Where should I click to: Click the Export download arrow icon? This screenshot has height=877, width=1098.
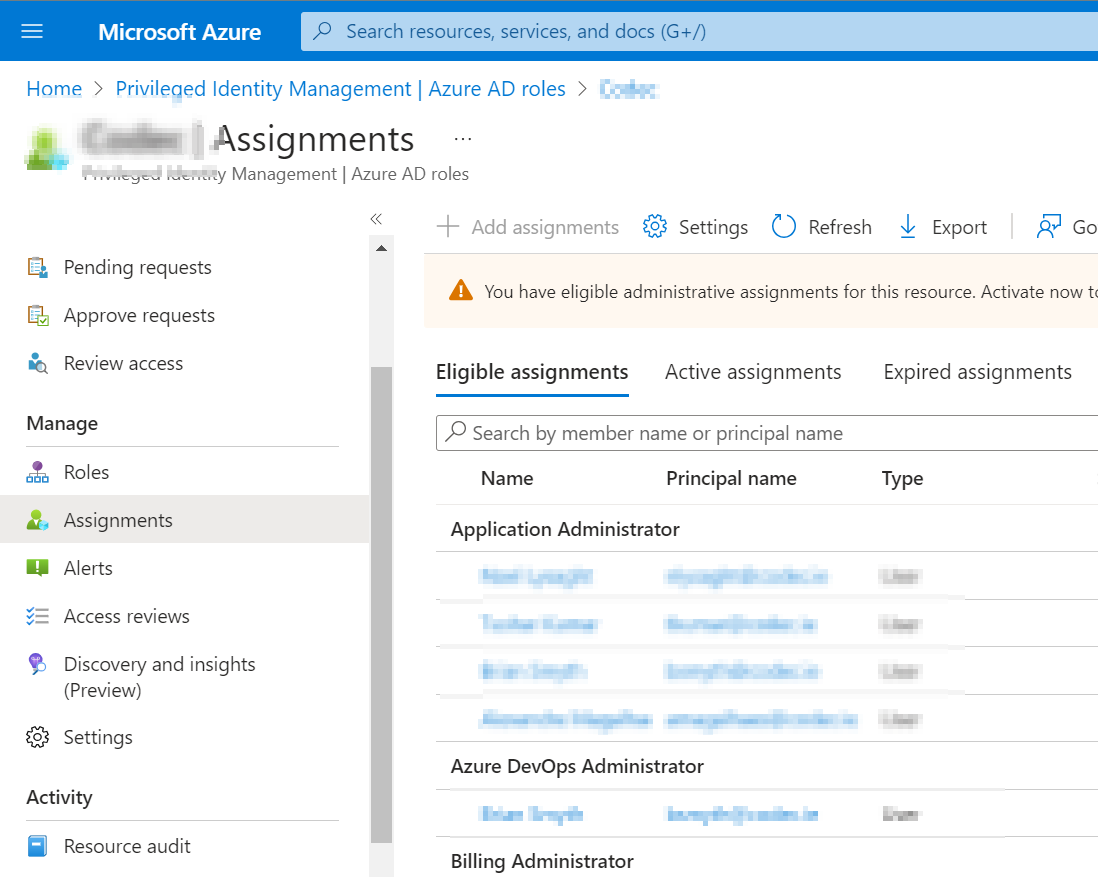(x=908, y=227)
